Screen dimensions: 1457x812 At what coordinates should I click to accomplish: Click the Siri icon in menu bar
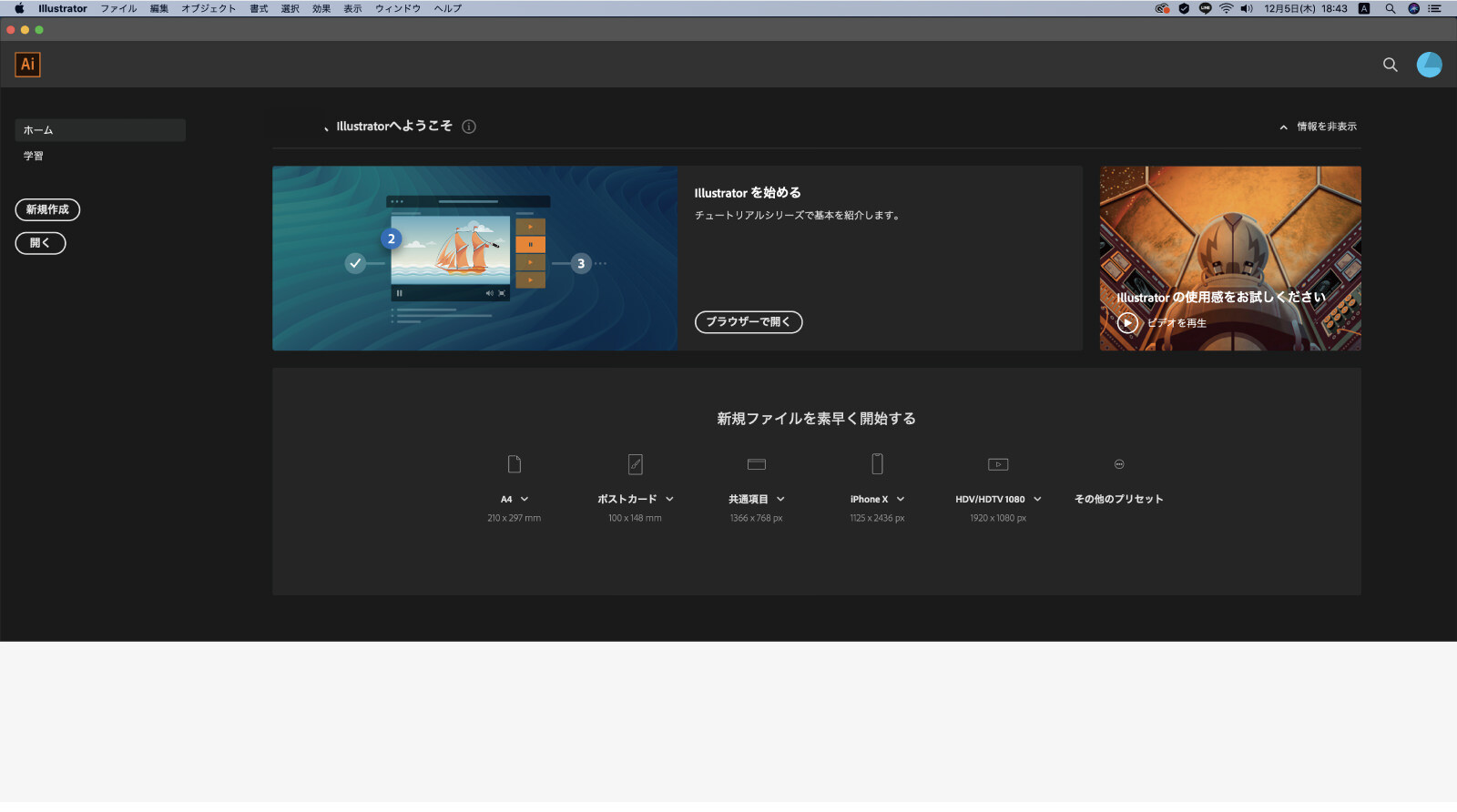(x=1413, y=8)
